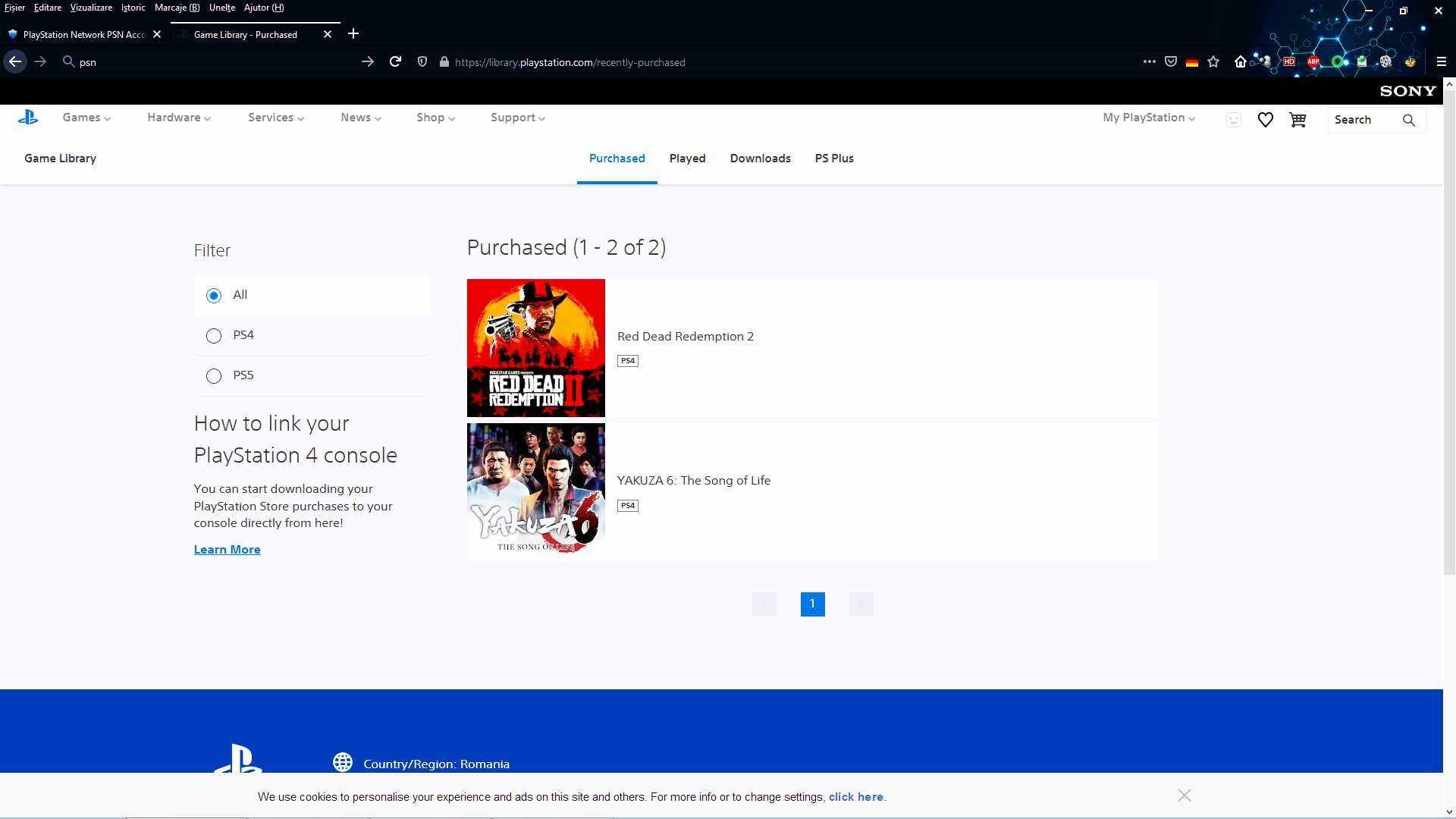Open the page actions three-dots menu
This screenshot has width=1456, height=819.
(x=1150, y=62)
